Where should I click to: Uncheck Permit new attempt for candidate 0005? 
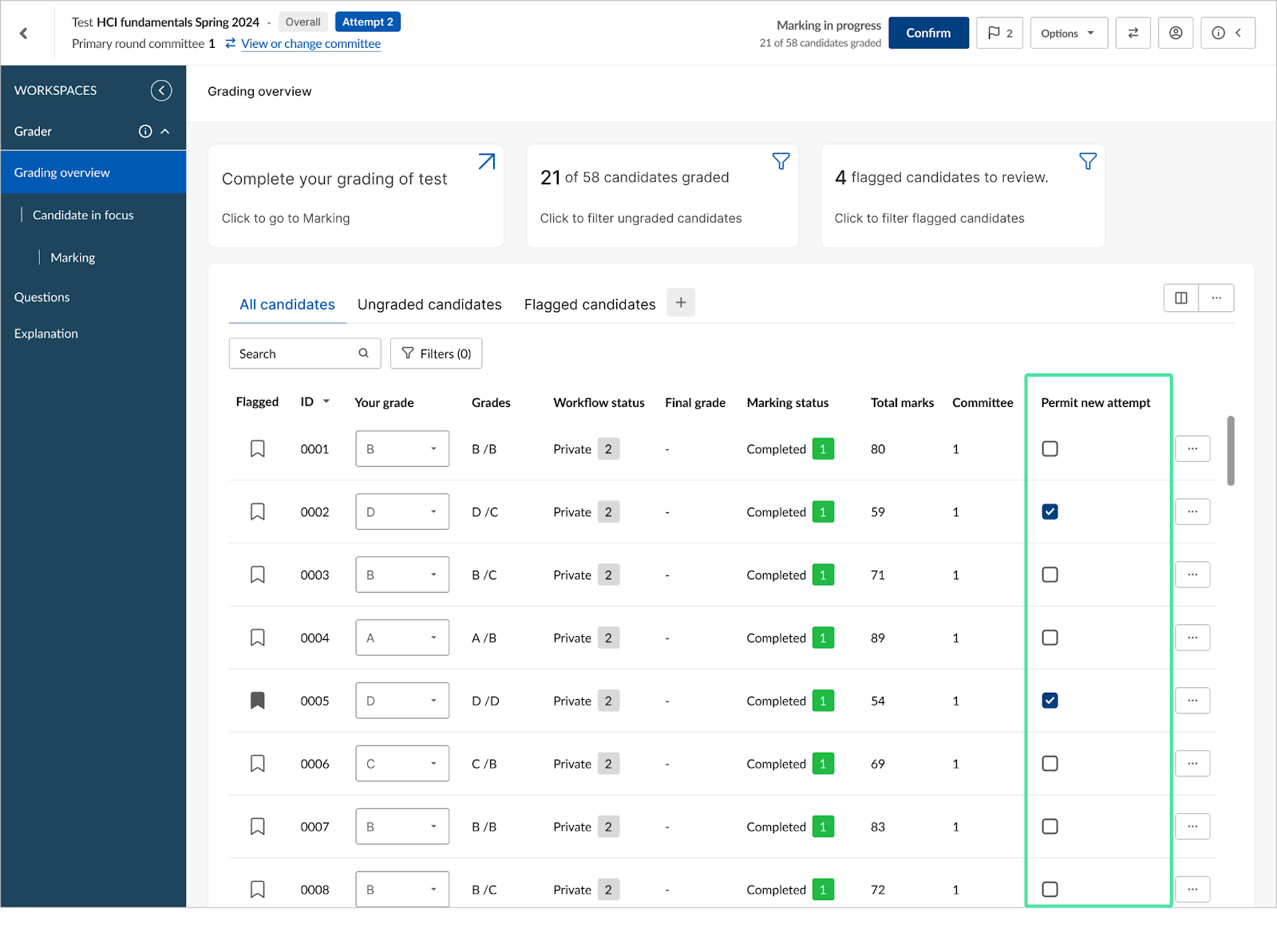[1050, 701]
